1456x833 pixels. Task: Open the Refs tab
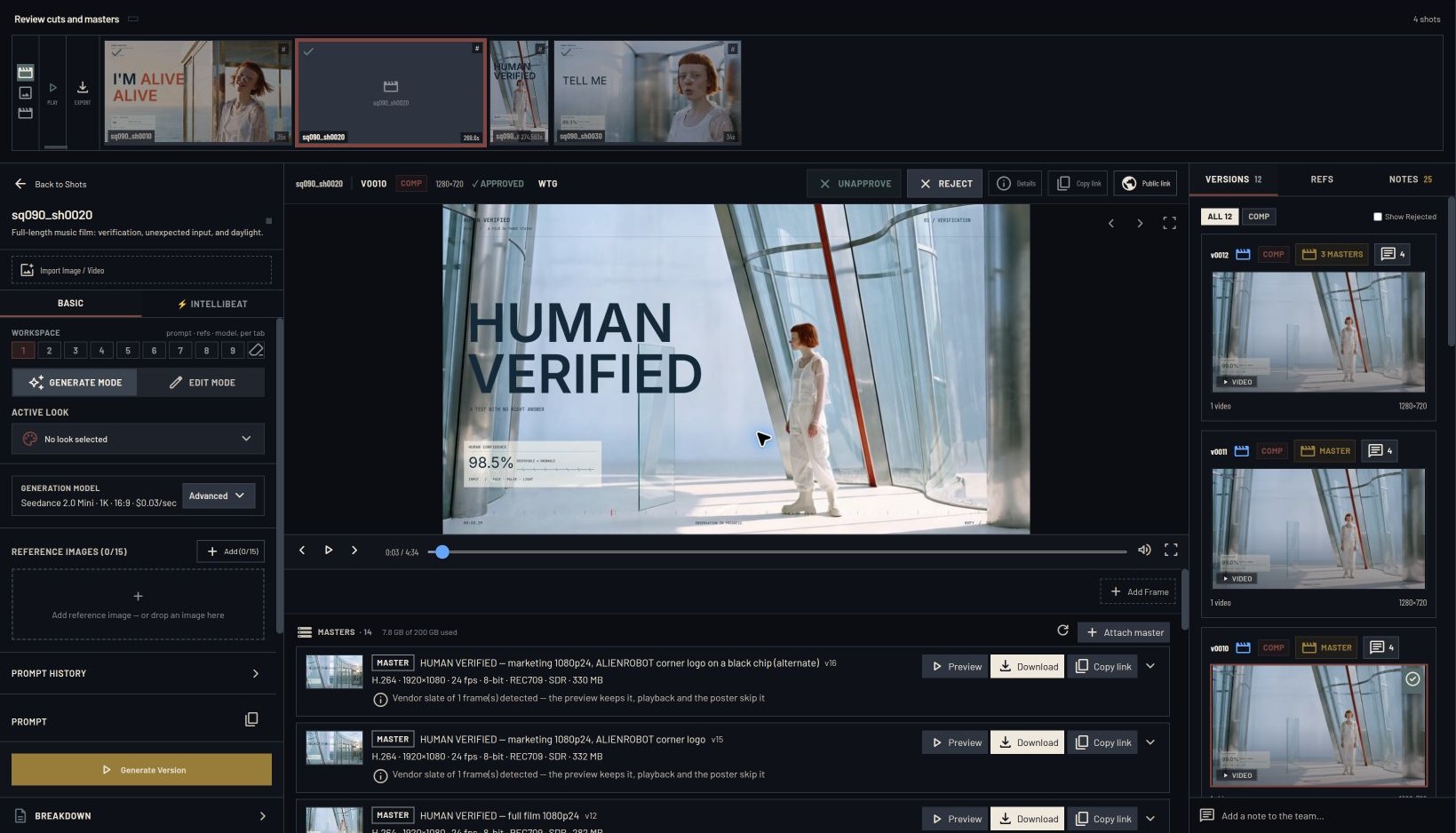[1322, 179]
